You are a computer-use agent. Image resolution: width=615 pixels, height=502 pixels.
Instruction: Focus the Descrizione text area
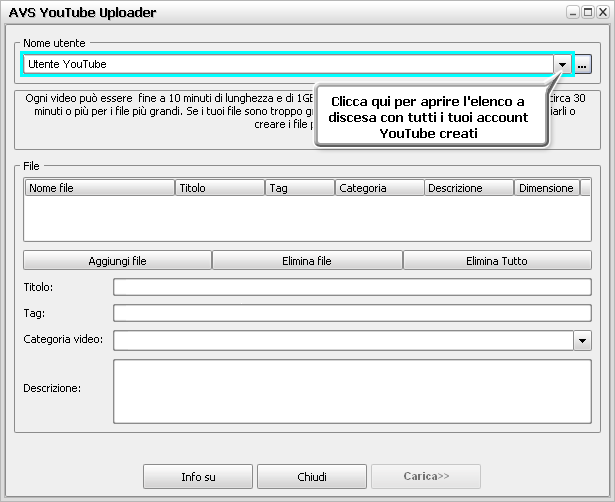point(352,391)
